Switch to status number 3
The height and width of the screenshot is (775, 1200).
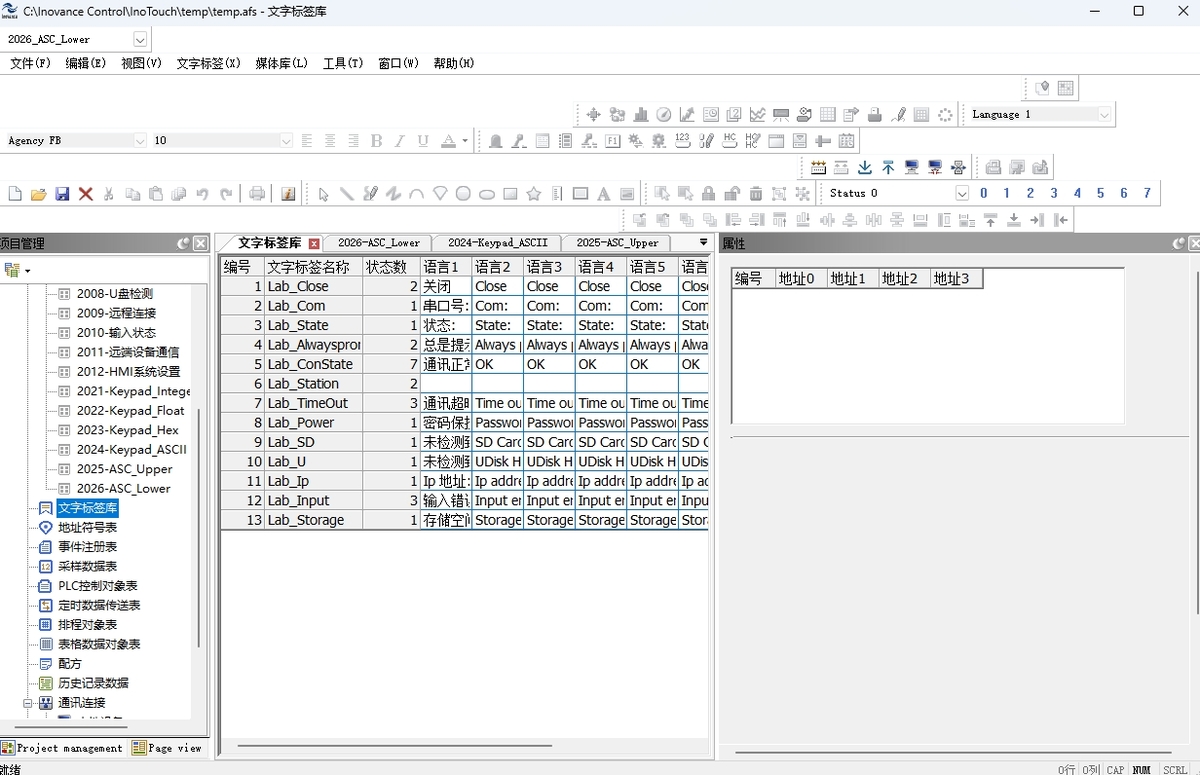click(x=1054, y=194)
